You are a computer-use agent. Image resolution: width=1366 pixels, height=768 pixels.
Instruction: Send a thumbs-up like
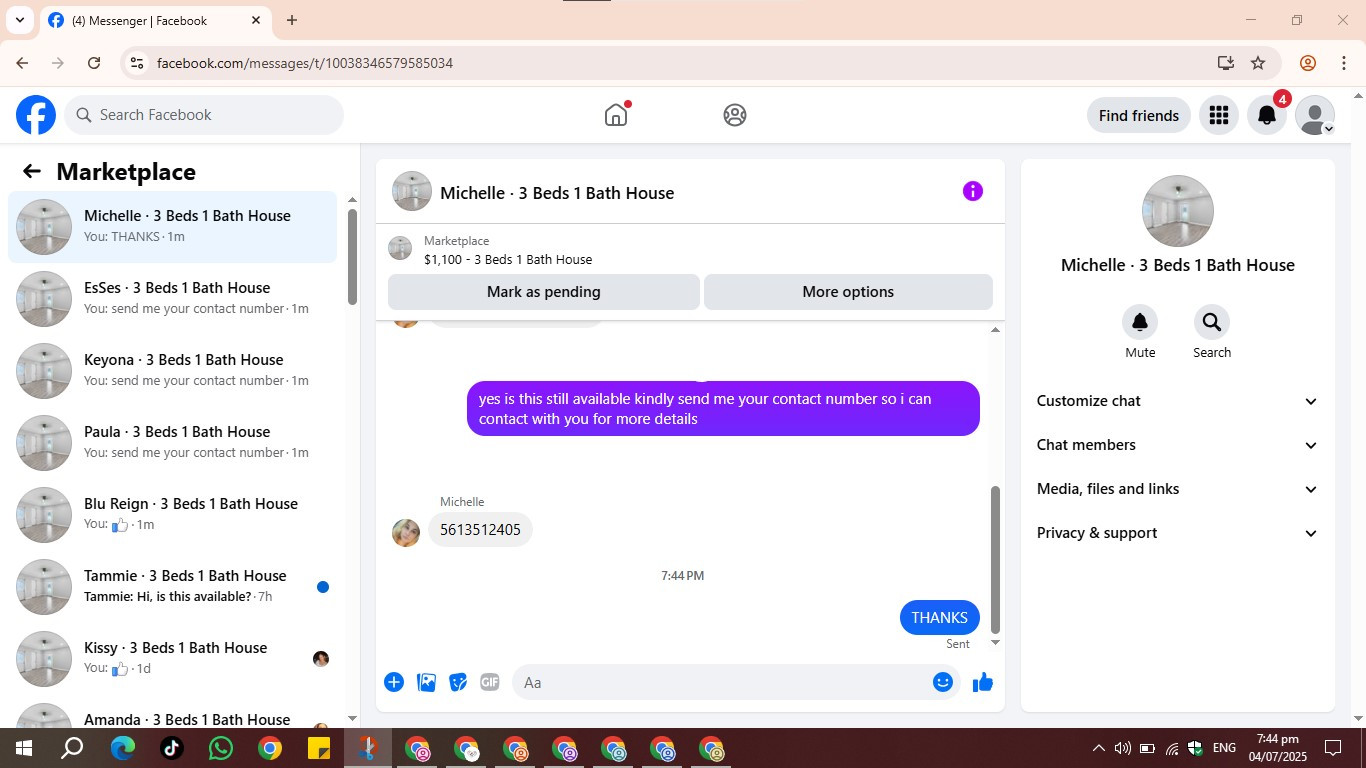point(983,682)
